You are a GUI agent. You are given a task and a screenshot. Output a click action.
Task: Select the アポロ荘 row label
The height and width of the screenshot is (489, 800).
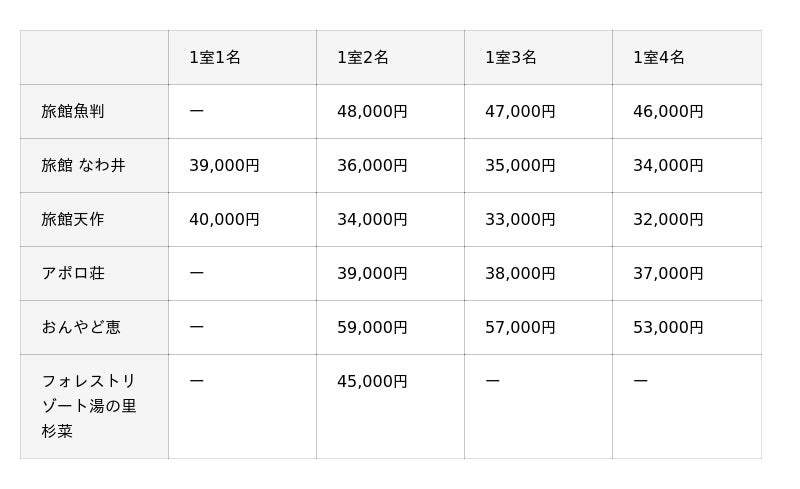[x=73, y=274]
